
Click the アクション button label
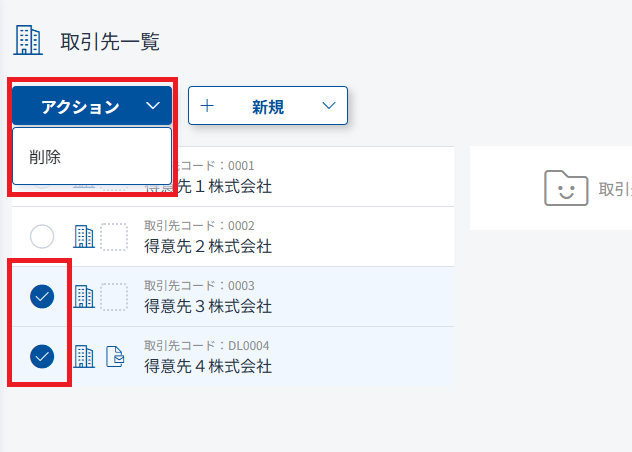coord(80,107)
